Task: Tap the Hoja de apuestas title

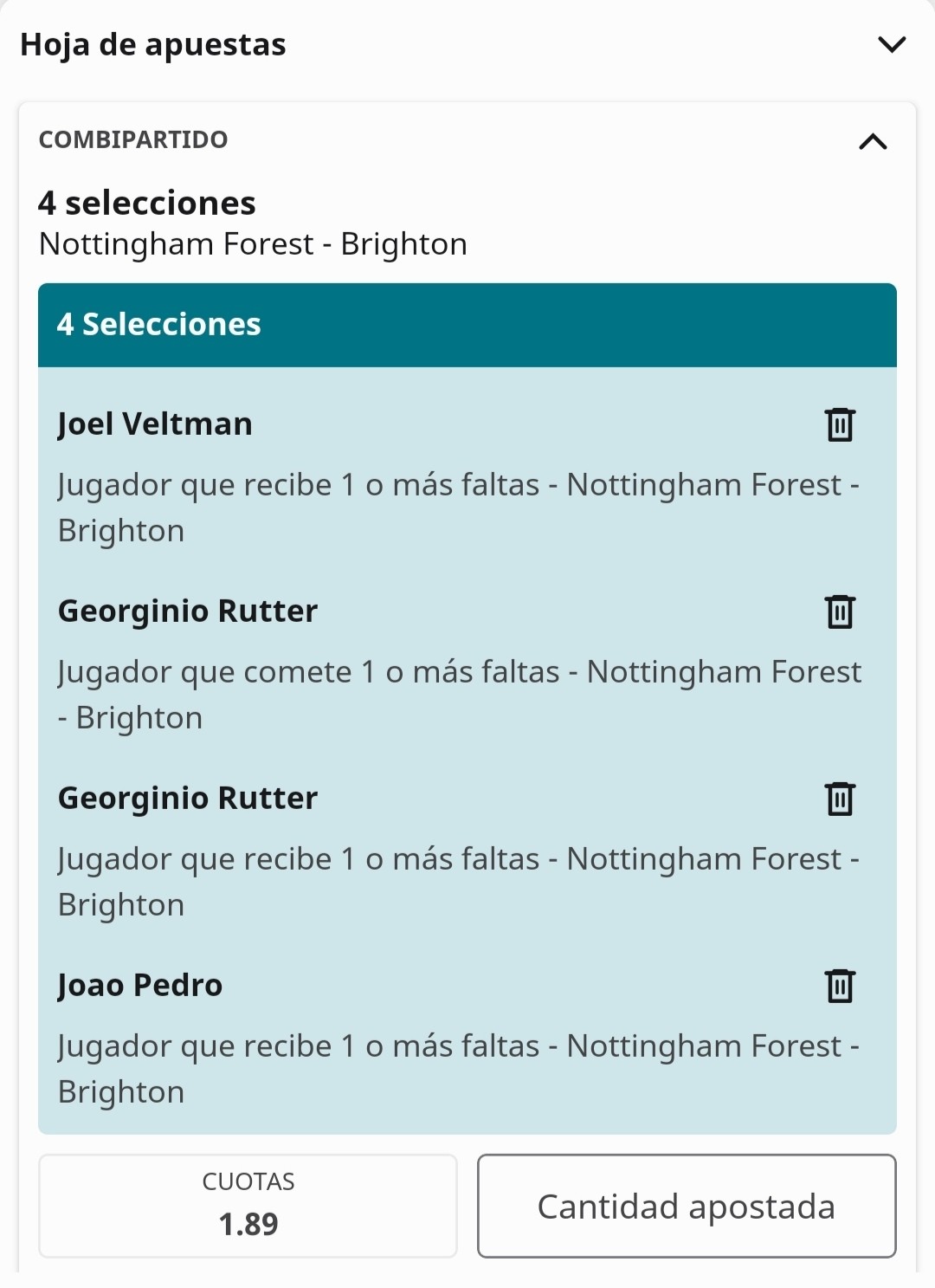Action: pyautogui.click(x=153, y=44)
